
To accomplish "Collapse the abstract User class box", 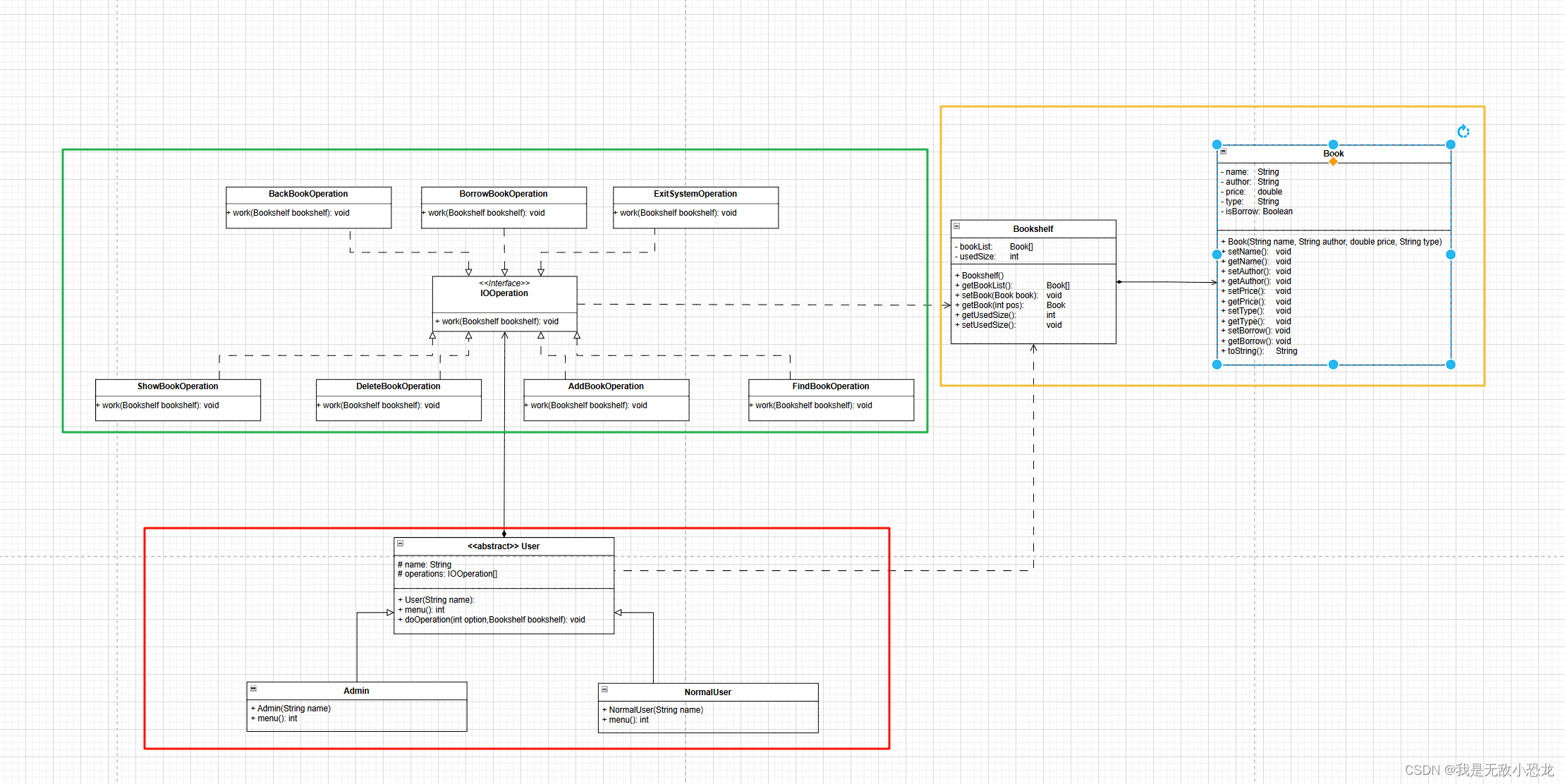I will point(400,544).
